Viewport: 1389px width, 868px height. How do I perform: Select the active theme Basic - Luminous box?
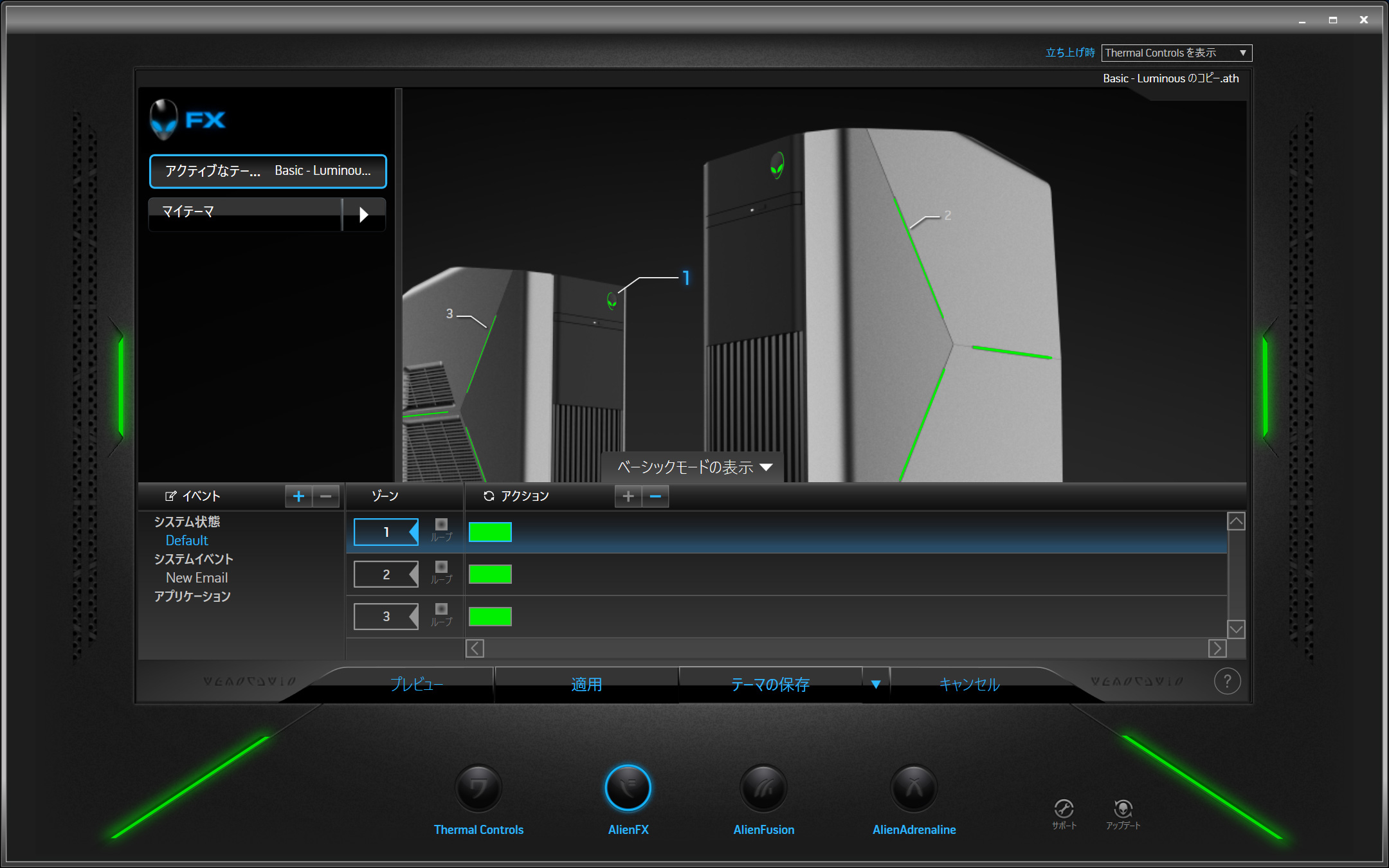coord(268,171)
